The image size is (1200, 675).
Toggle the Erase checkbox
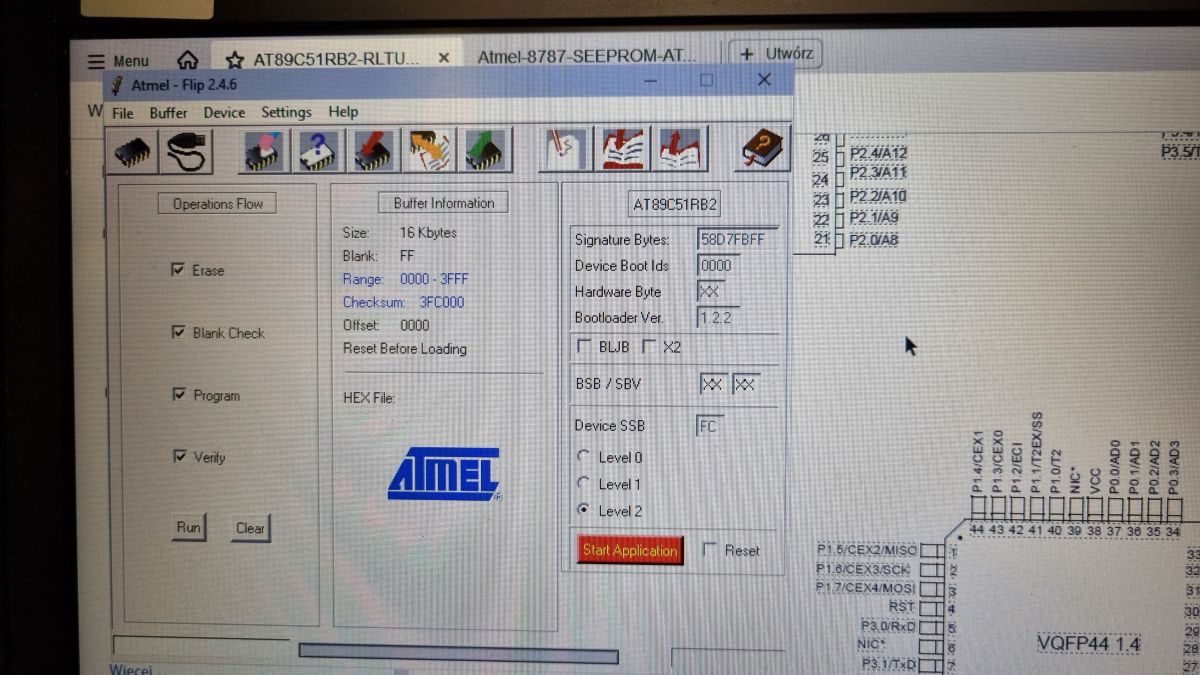178,270
